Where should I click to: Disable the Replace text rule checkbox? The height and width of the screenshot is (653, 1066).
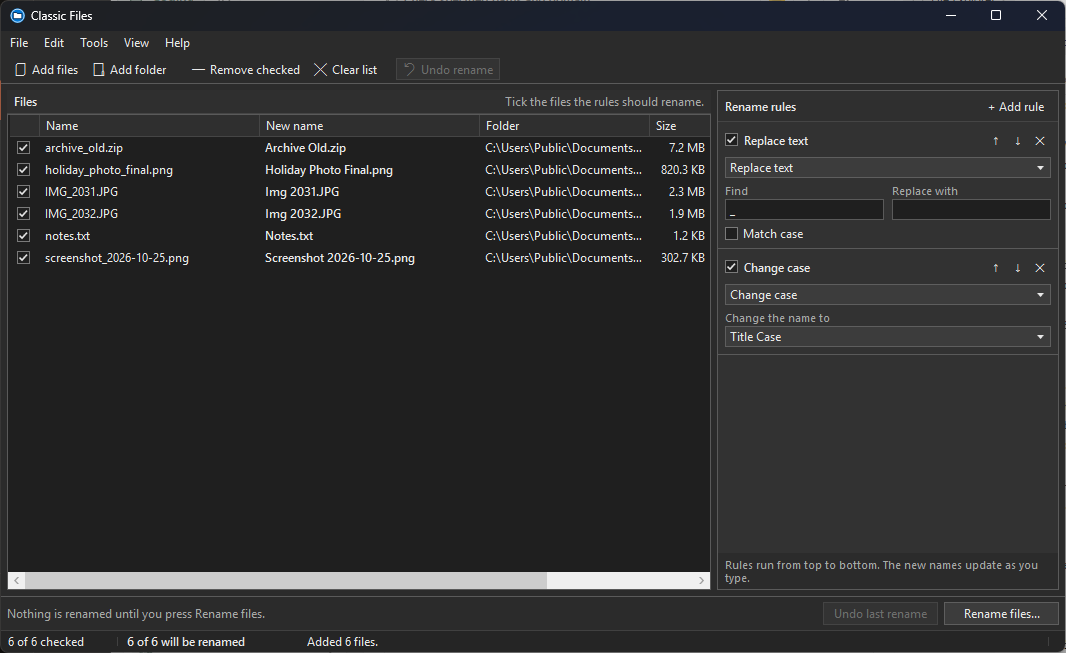[x=732, y=140]
